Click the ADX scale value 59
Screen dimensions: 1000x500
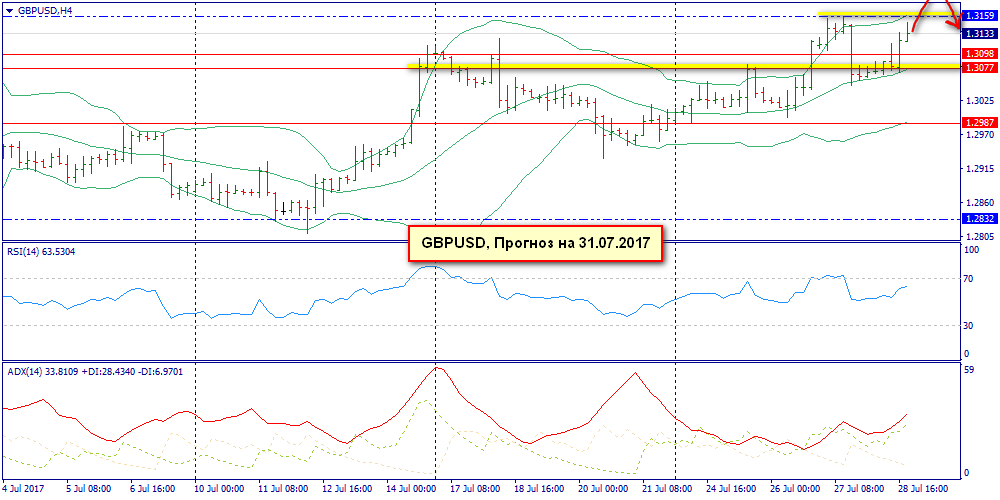pos(969,369)
